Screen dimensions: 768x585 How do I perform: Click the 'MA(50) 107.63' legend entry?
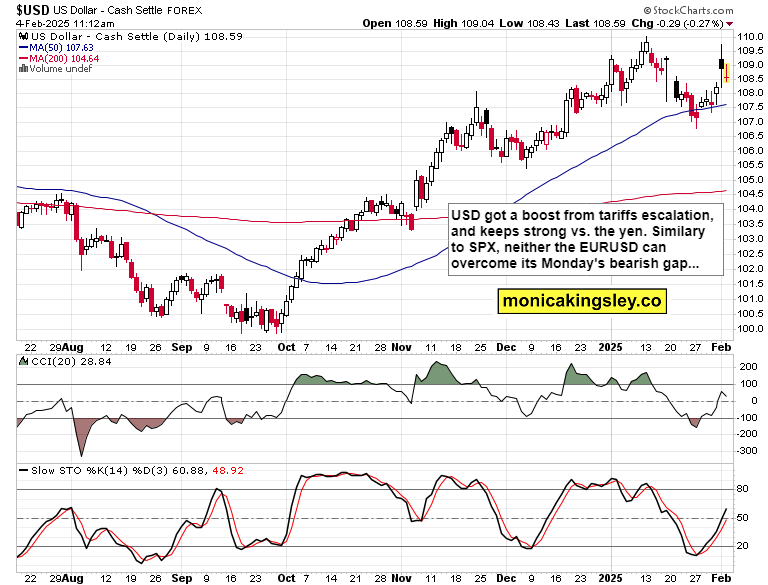pos(61,48)
